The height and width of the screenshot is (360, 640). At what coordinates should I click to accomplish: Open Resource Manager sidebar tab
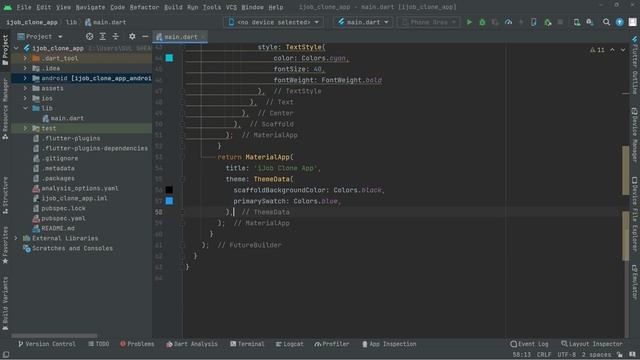pyautogui.click(x=5, y=109)
